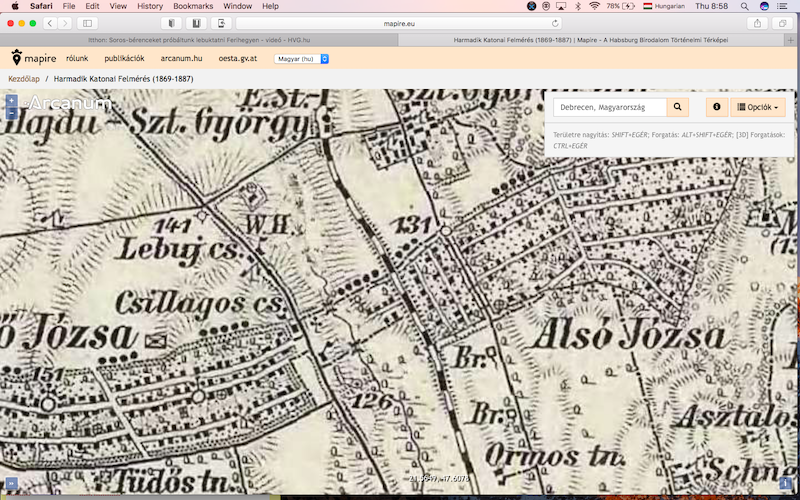Click the map zoom in plus button
The image size is (800, 500).
11,101
